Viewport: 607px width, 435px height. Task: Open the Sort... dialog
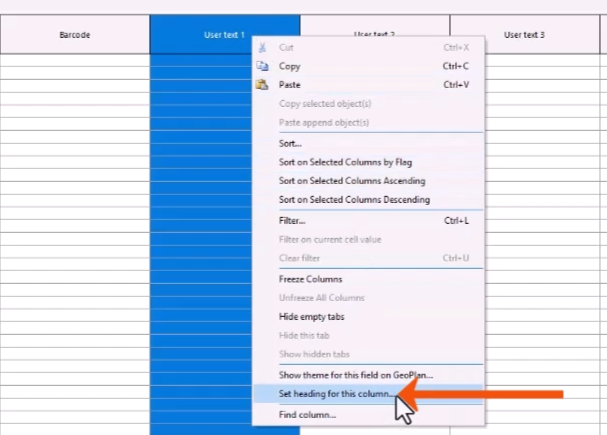368,144
